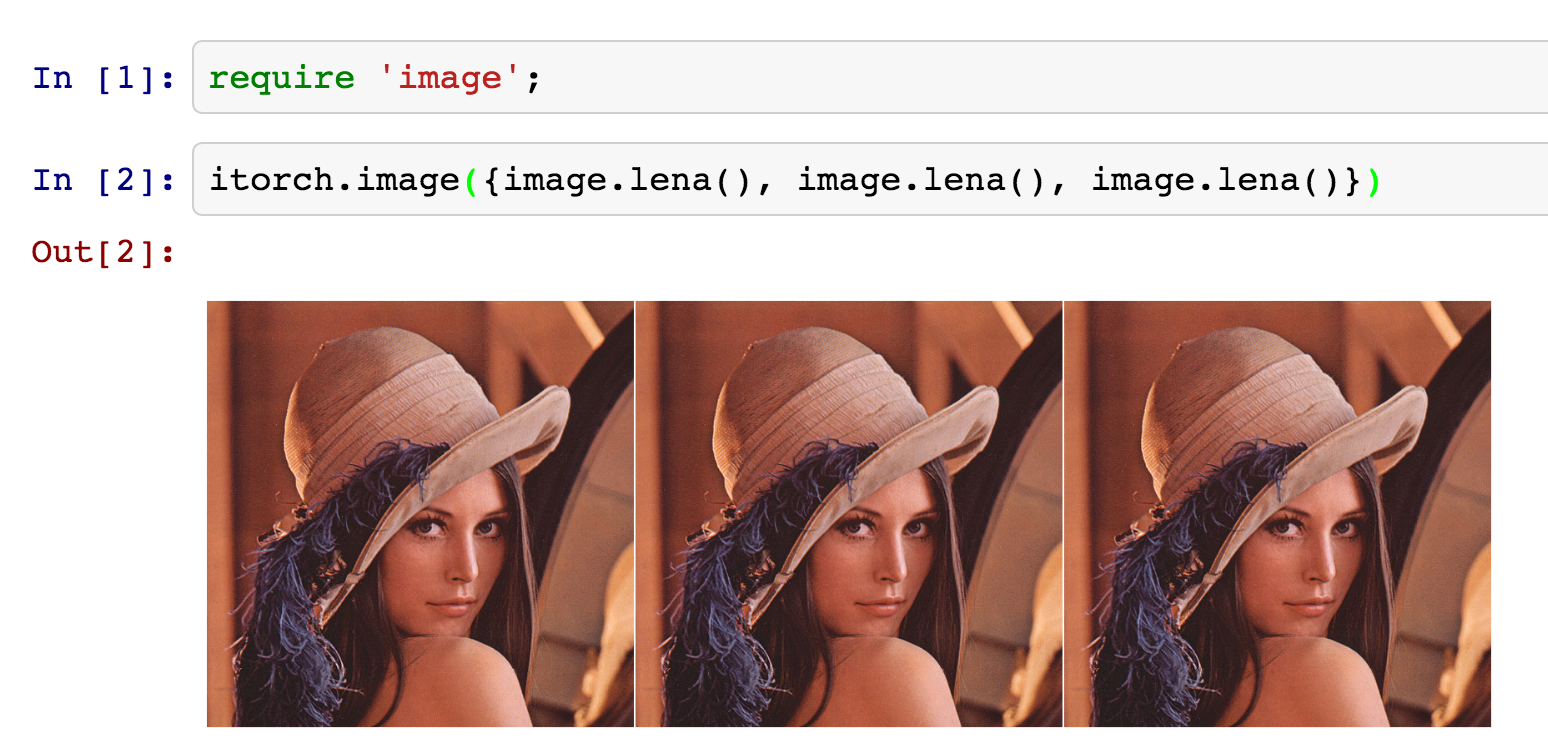Click the closing curly brace in cell two

pos(1352,180)
